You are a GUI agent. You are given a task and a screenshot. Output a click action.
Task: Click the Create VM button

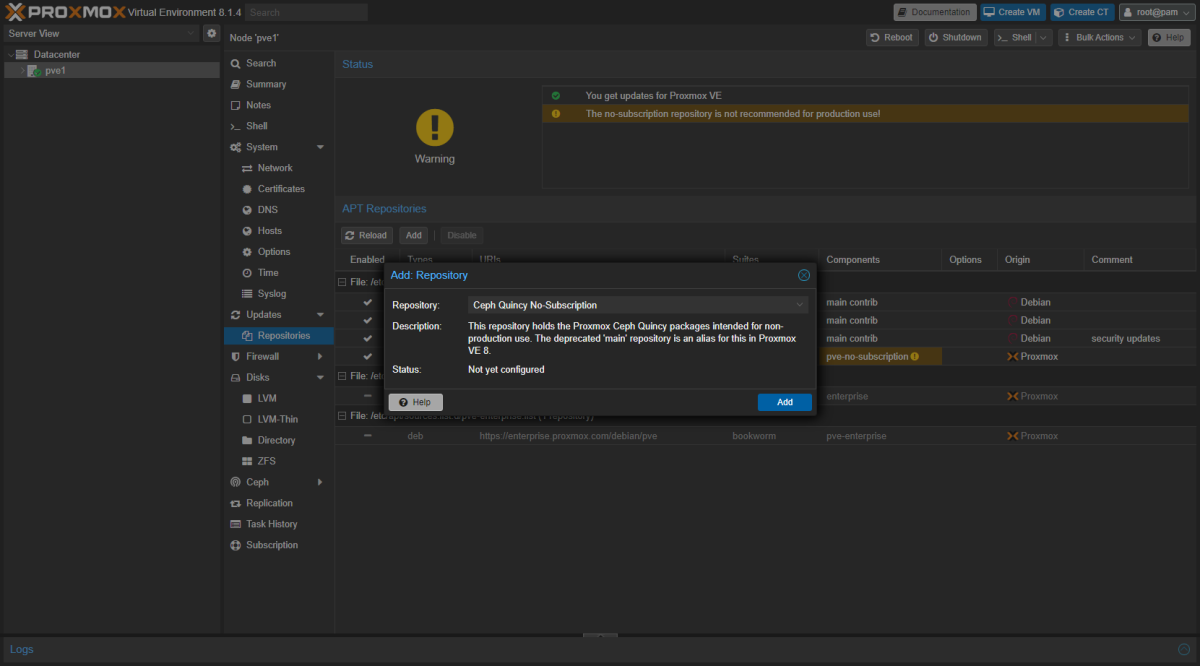(1012, 12)
